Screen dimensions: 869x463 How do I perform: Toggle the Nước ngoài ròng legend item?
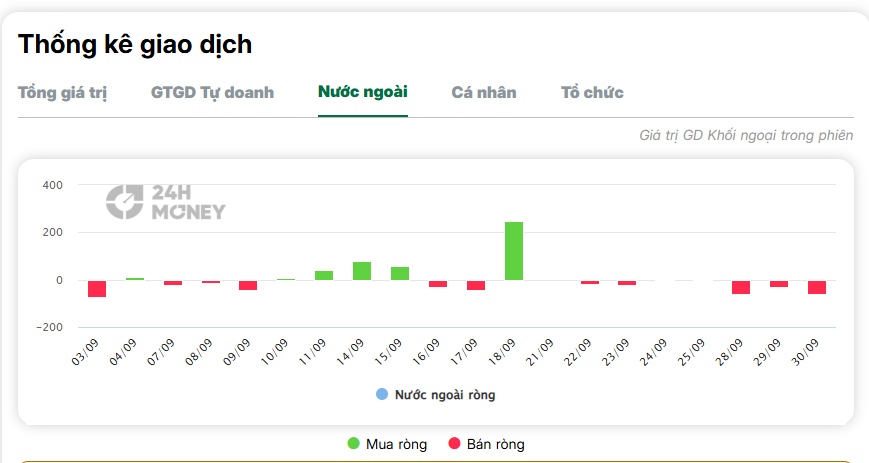click(x=436, y=395)
